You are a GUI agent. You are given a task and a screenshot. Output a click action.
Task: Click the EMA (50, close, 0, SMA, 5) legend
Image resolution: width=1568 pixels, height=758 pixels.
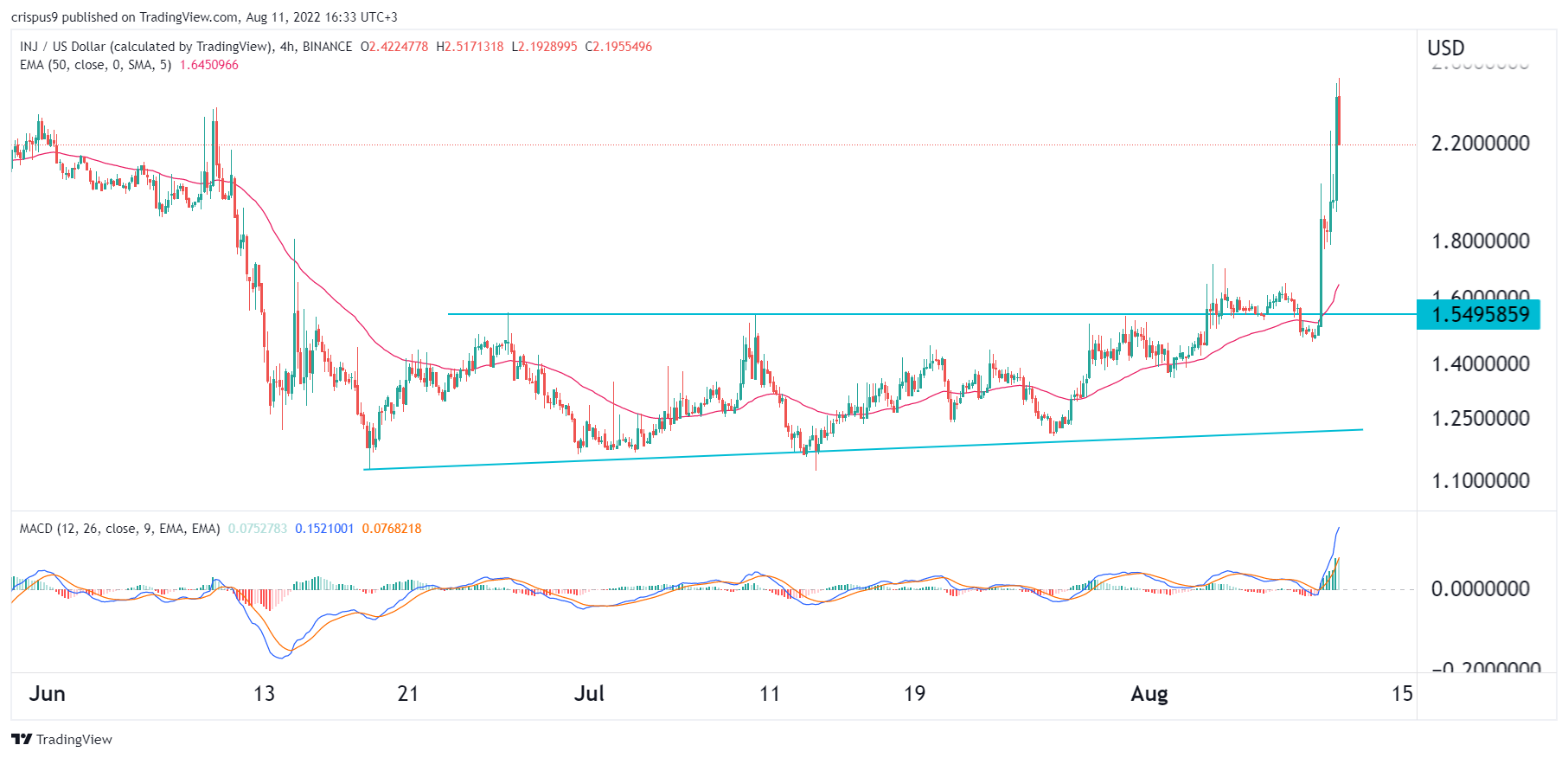[95, 65]
